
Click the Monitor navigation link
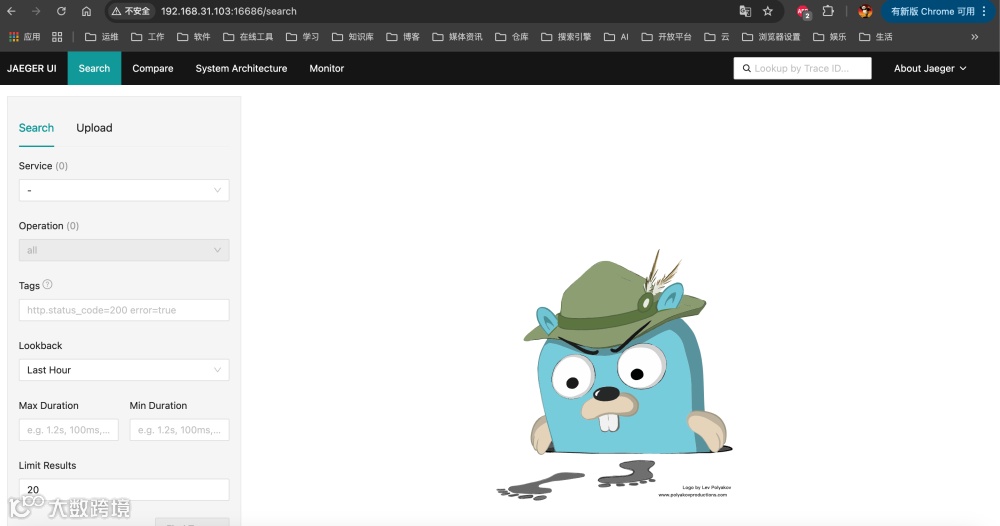pos(326,68)
